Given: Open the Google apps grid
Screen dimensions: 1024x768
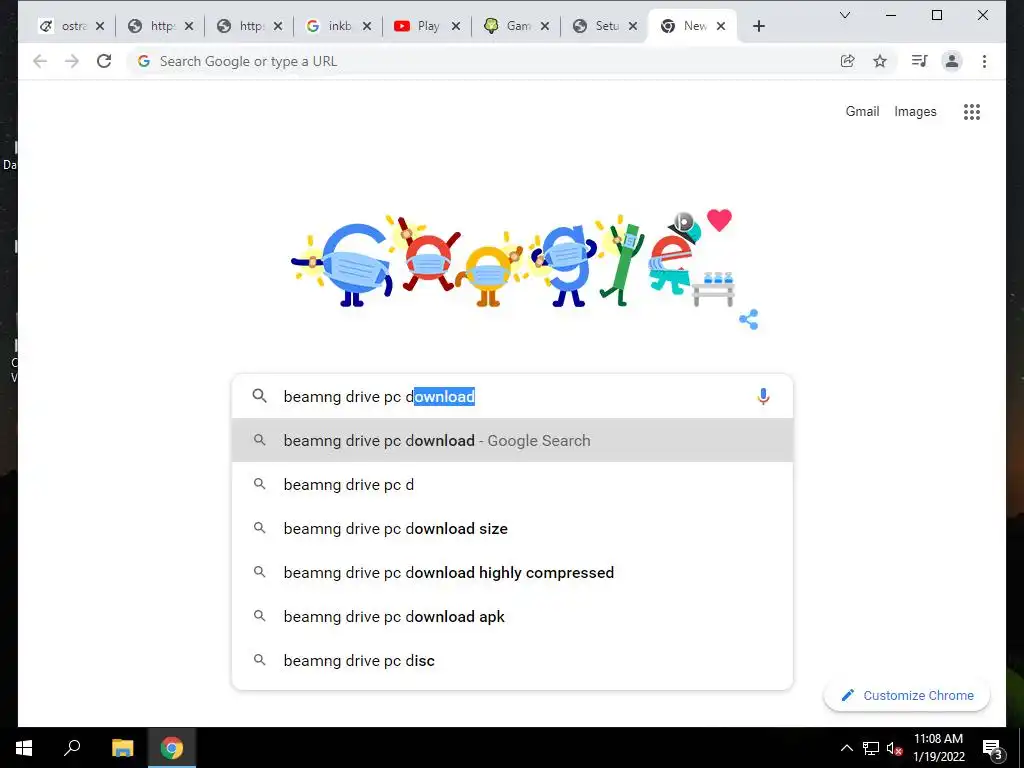Looking at the screenshot, I should click(972, 112).
